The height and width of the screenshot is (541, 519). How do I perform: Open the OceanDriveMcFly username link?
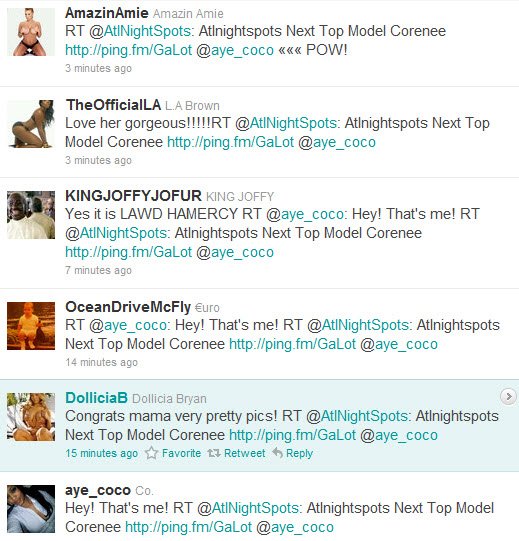pyautogui.click(x=128, y=307)
